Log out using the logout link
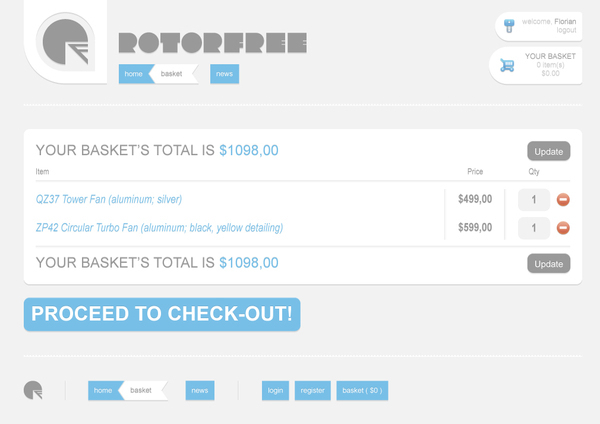Screen dimensions: 600x424 (x=566, y=30)
